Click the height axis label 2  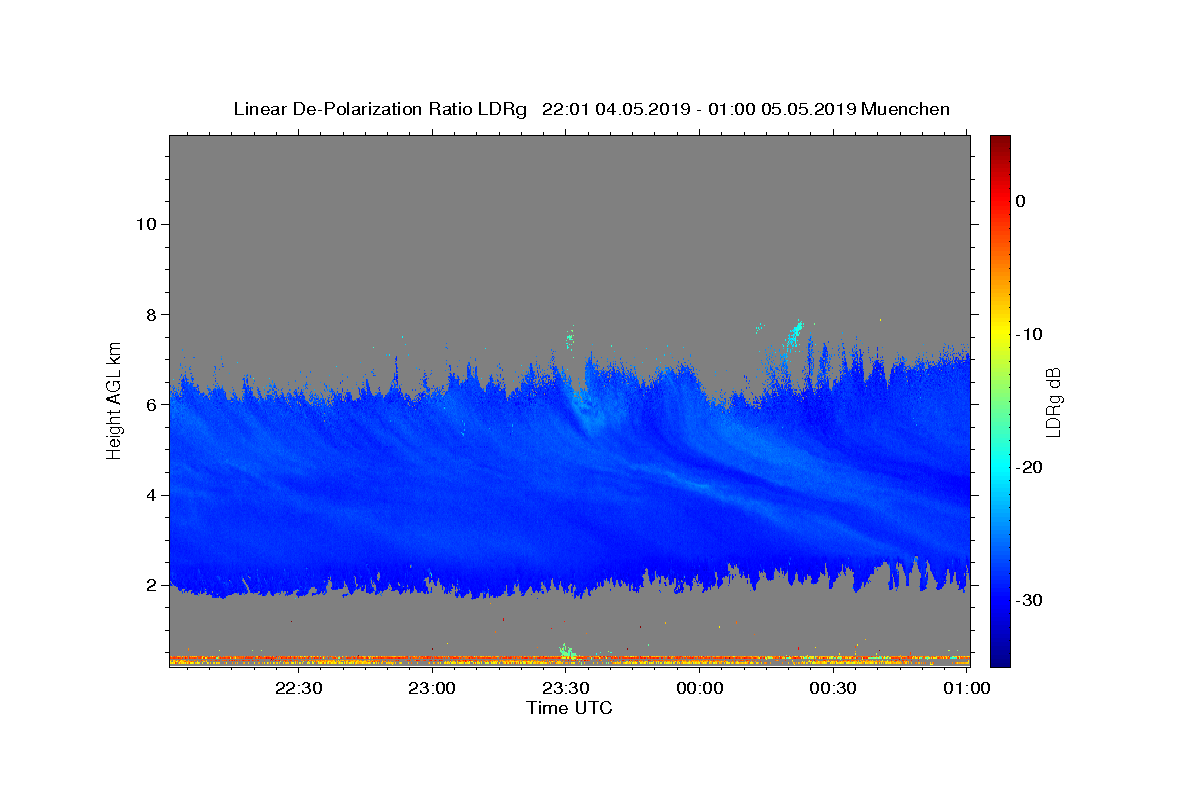(x=152, y=585)
